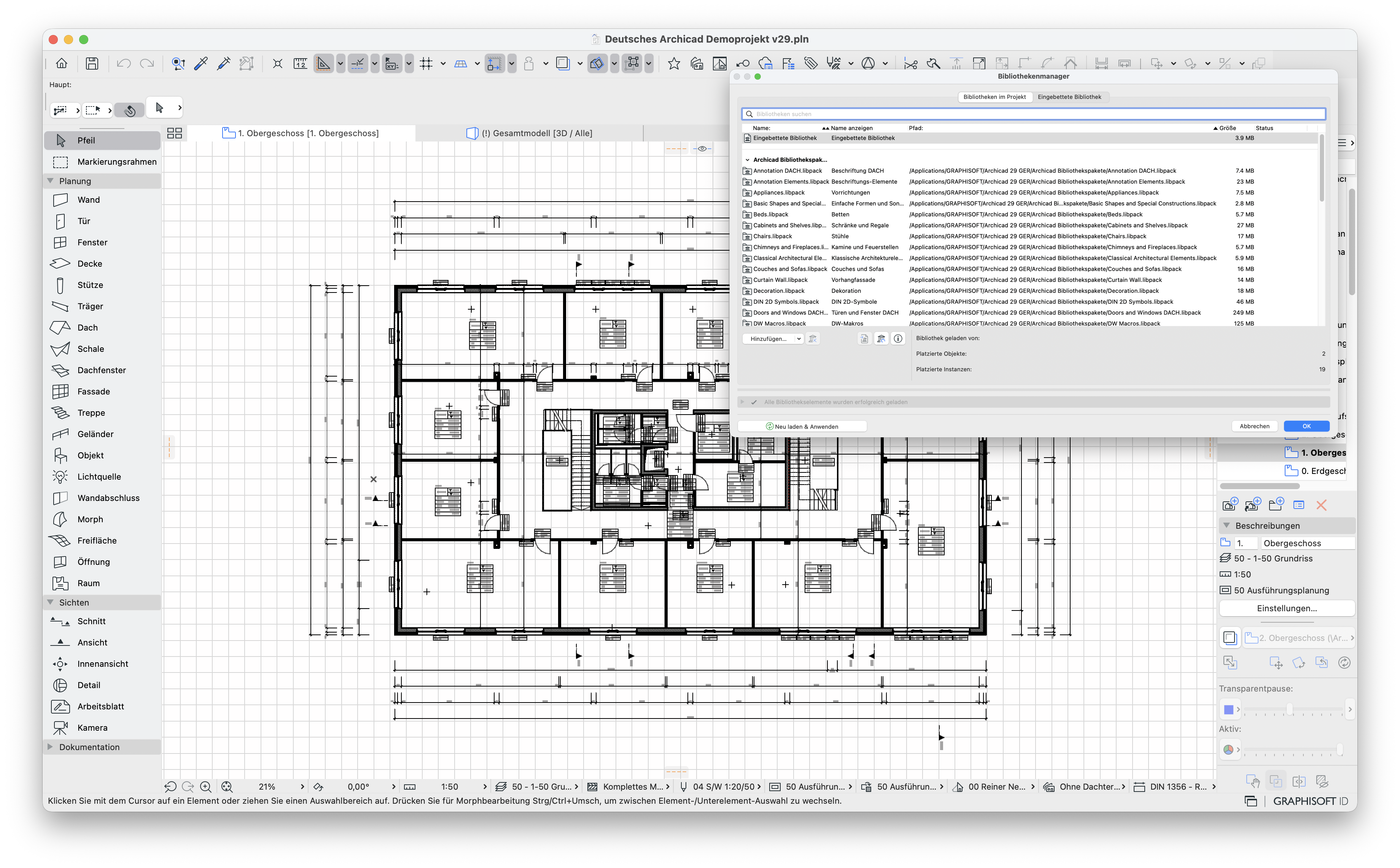This screenshot has height=868, width=1400.
Task: Select the Markierungsrahmen tool
Action: [102, 162]
